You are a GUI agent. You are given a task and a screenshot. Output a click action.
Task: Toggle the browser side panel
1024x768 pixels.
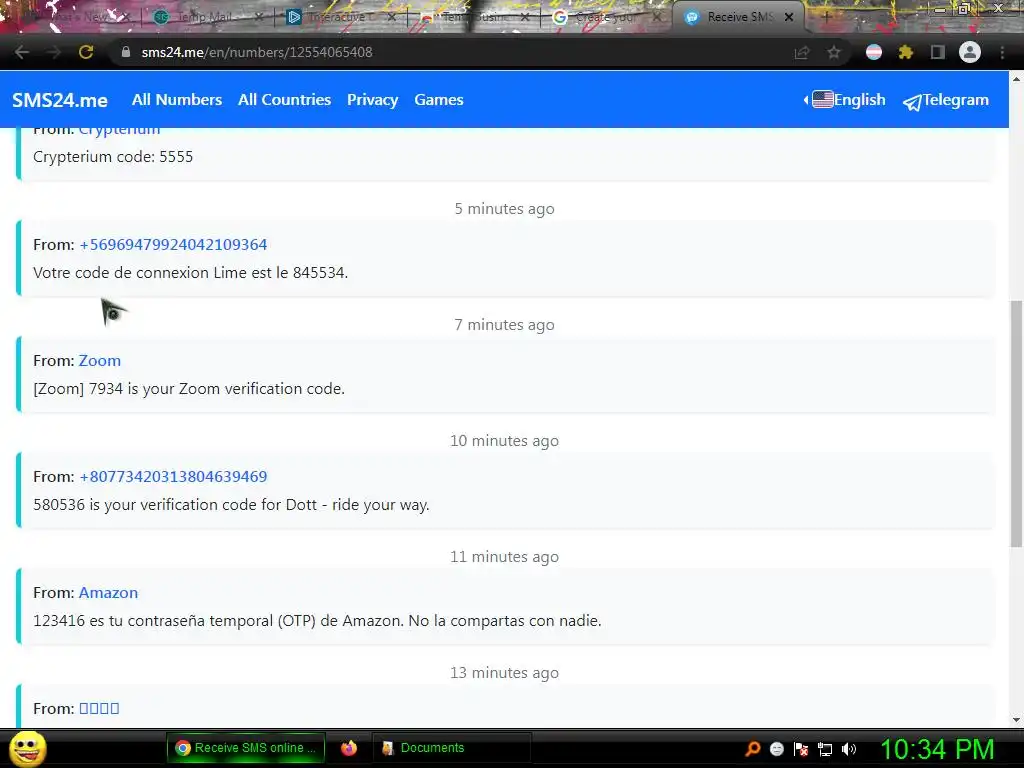coord(938,52)
